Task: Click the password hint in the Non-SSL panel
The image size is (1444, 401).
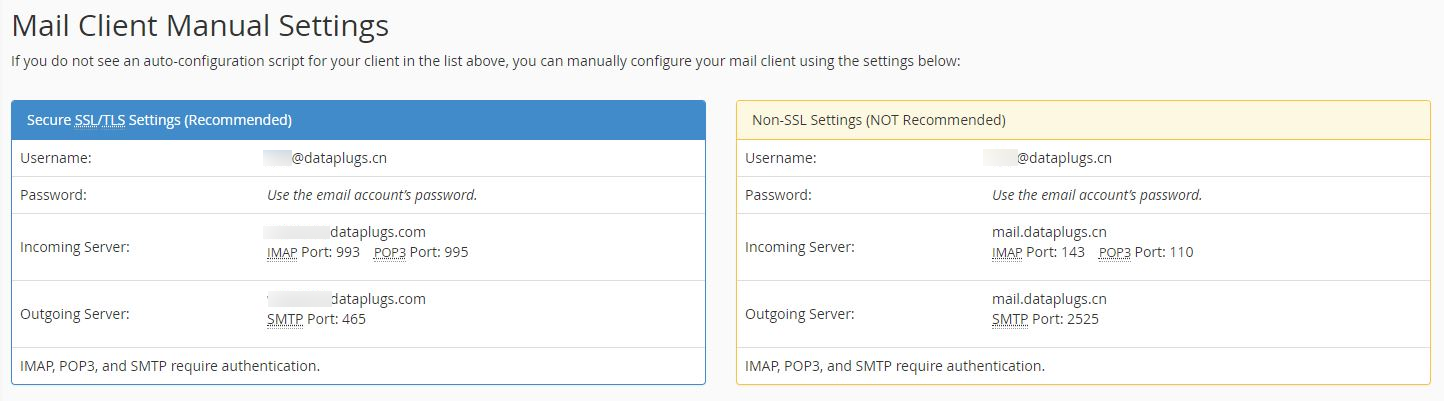Action: click(1097, 195)
